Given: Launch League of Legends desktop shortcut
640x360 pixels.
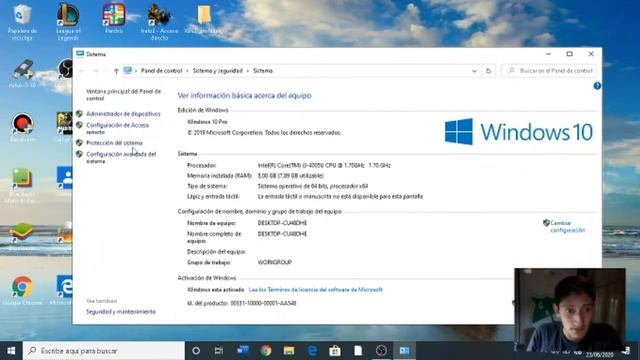Looking at the screenshot, I should tap(68, 21).
